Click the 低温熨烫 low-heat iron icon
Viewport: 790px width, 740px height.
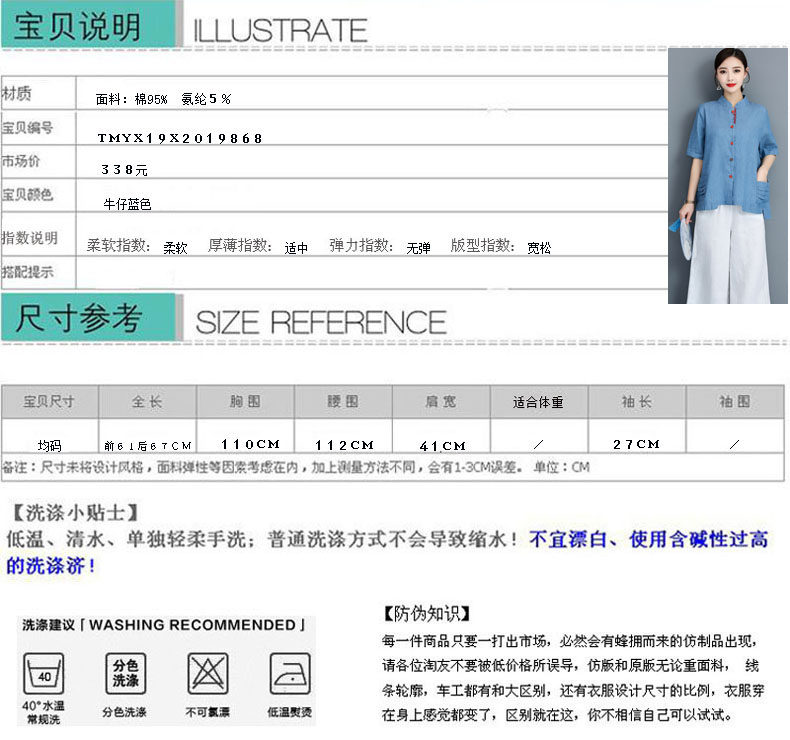point(289,674)
